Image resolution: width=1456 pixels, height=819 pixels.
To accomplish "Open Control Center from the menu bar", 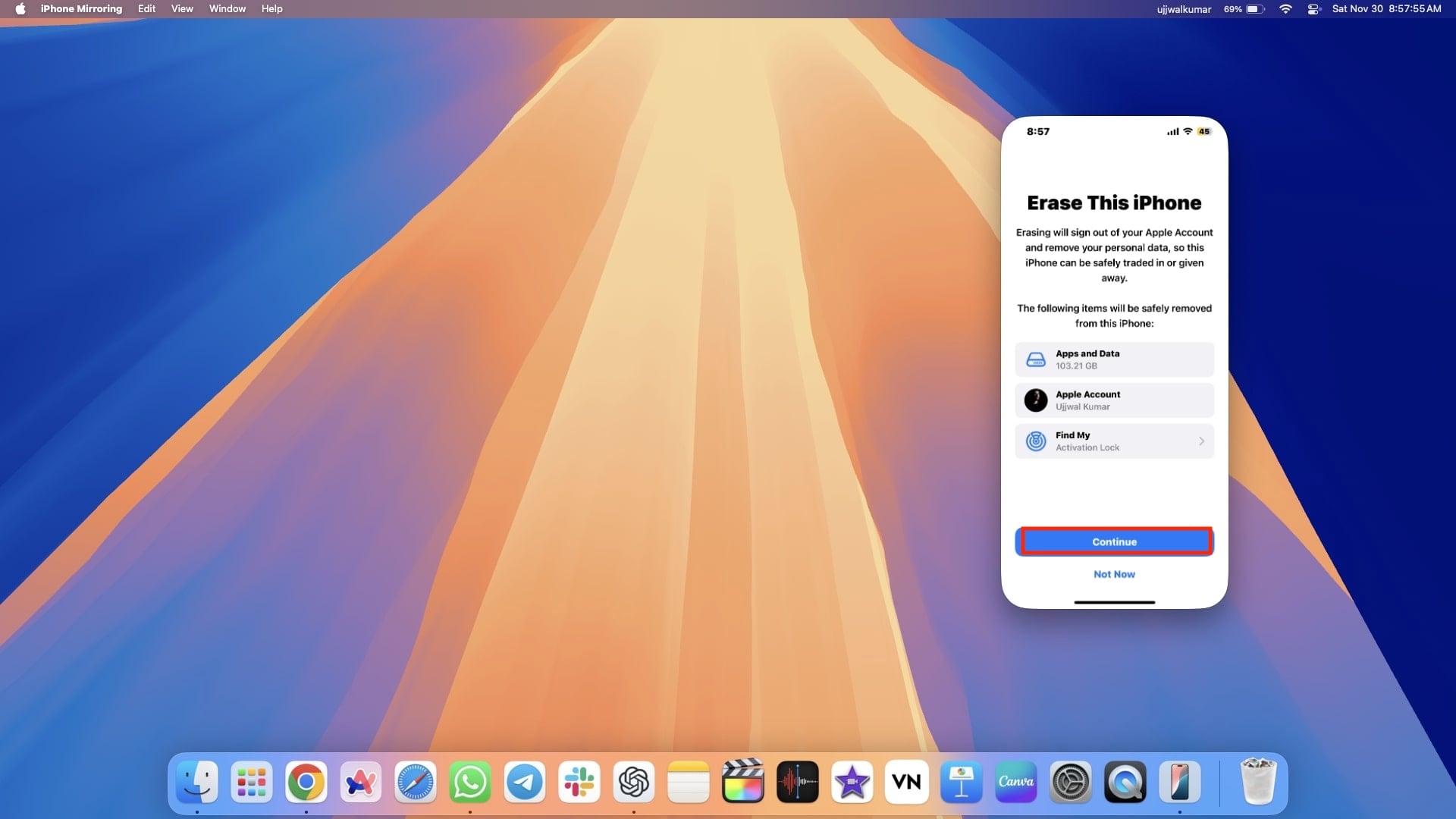I will coord(1313,9).
